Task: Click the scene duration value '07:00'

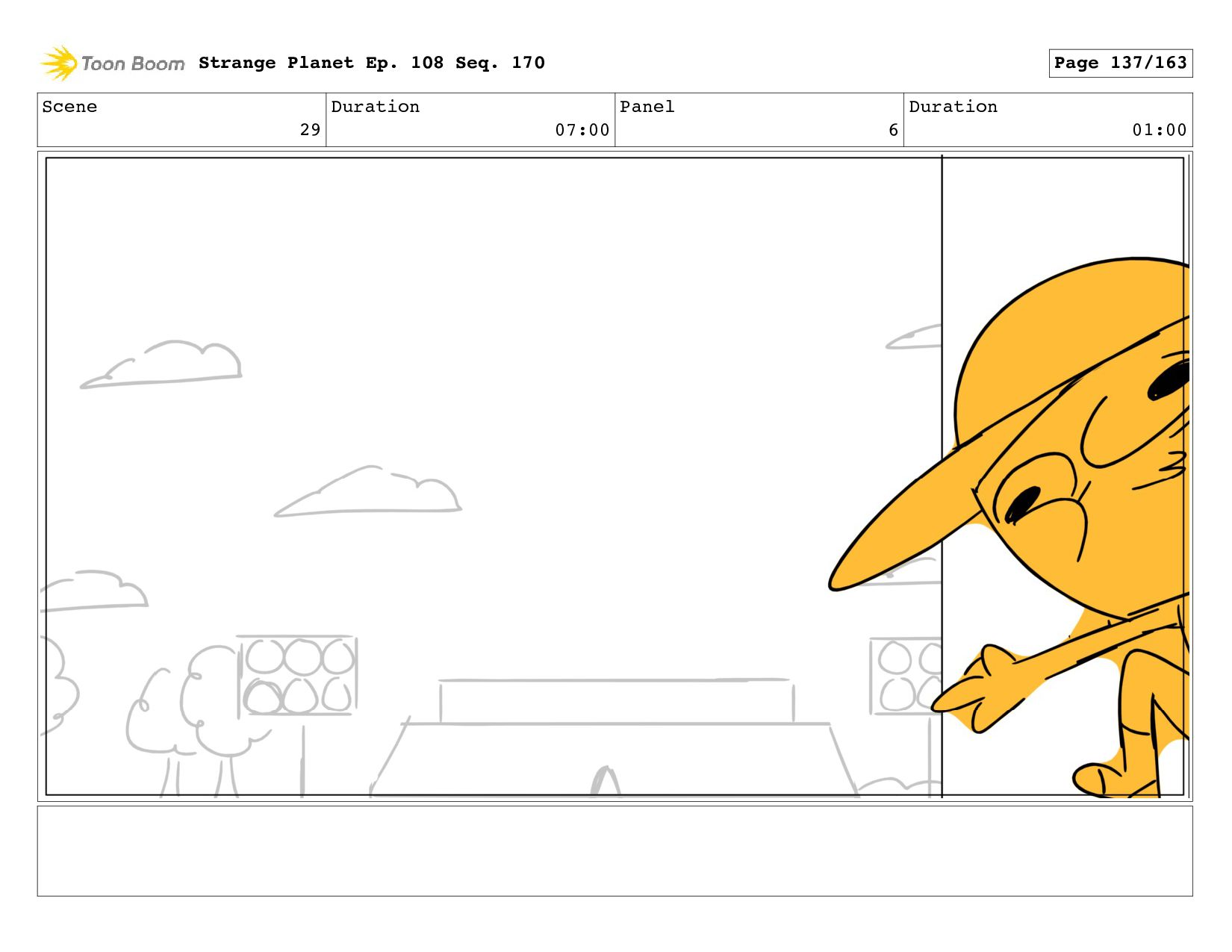Action: 582,130
